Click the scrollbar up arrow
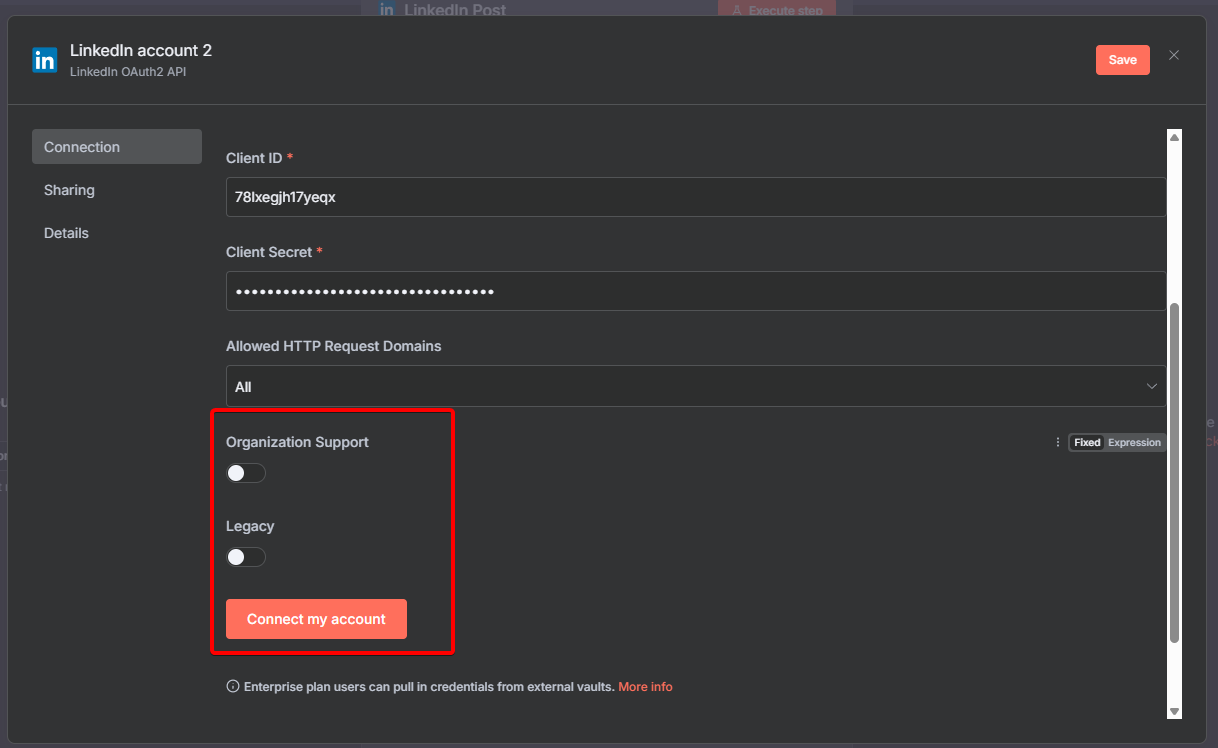The height and width of the screenshot is (748, 1218). click(x=1175, y=137)
